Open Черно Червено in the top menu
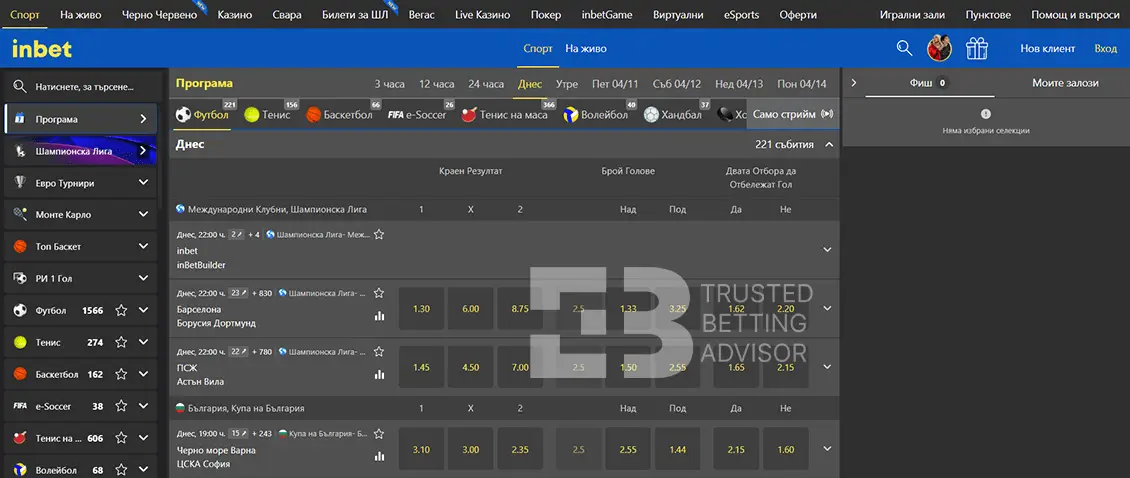 coord(159,14)
